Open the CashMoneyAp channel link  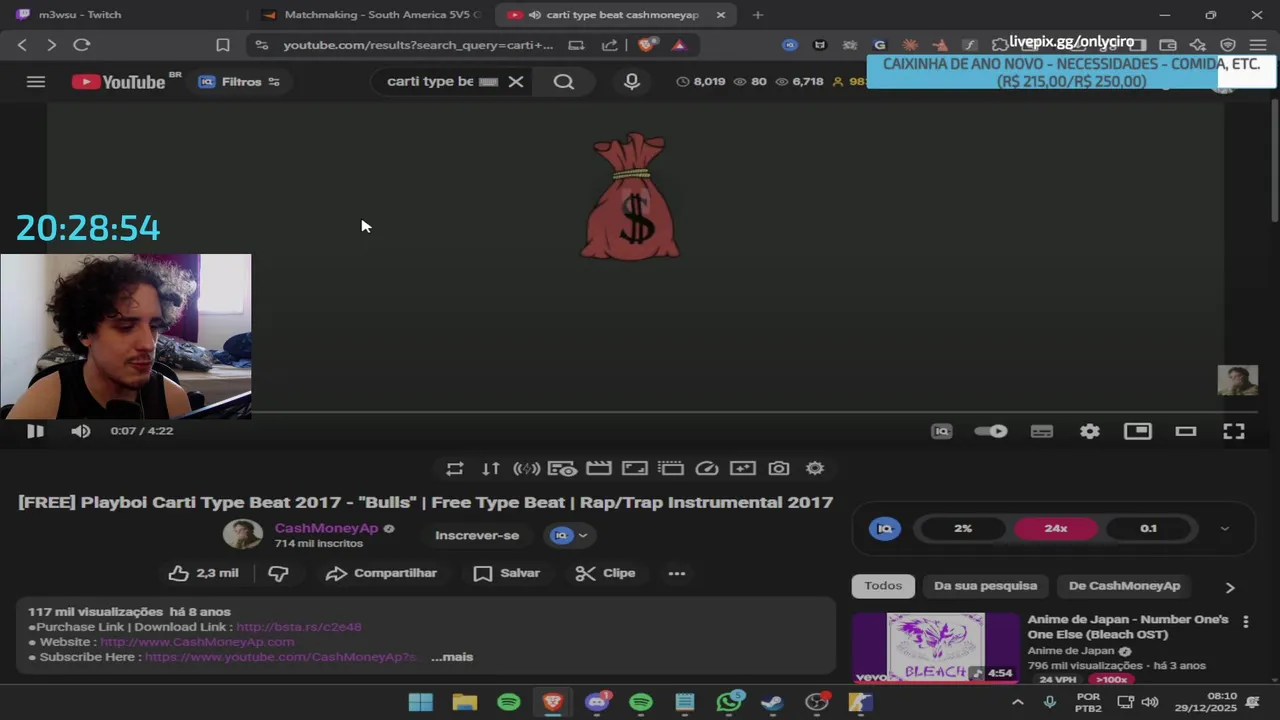[x=327, y=528]
